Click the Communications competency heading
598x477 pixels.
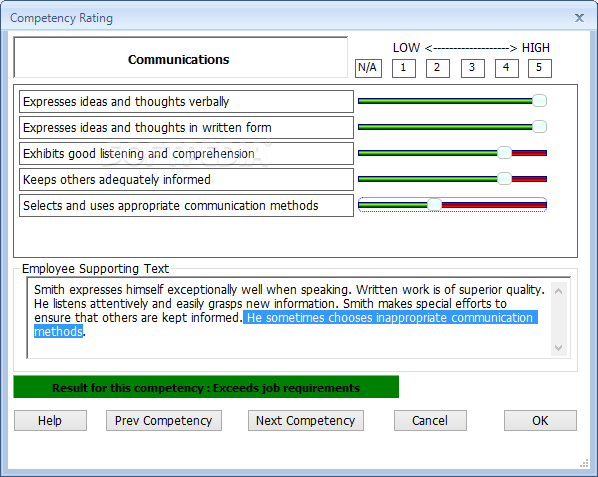point(180,58)
